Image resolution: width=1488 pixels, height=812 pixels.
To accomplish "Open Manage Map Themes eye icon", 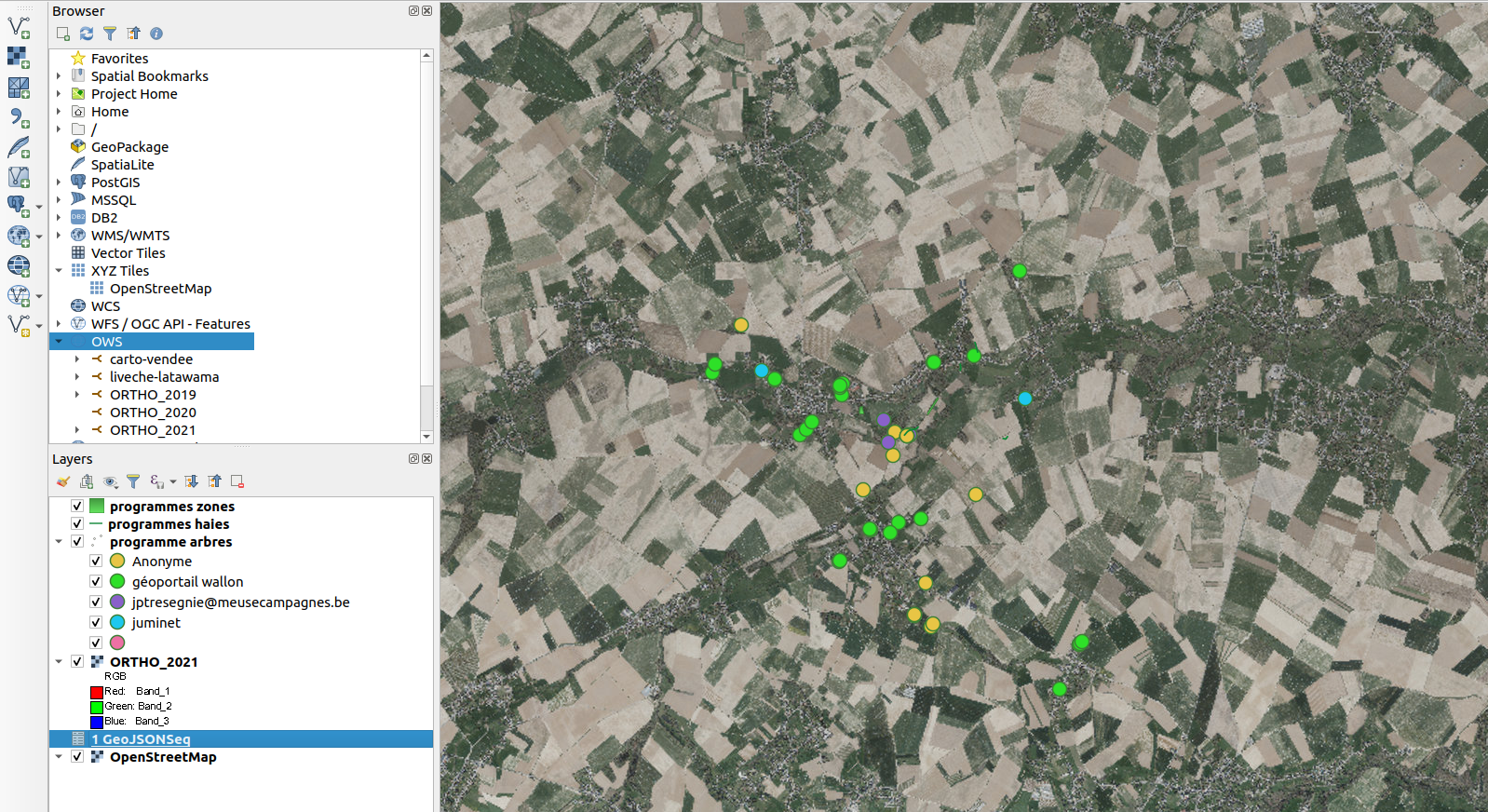I will (111, 481).
